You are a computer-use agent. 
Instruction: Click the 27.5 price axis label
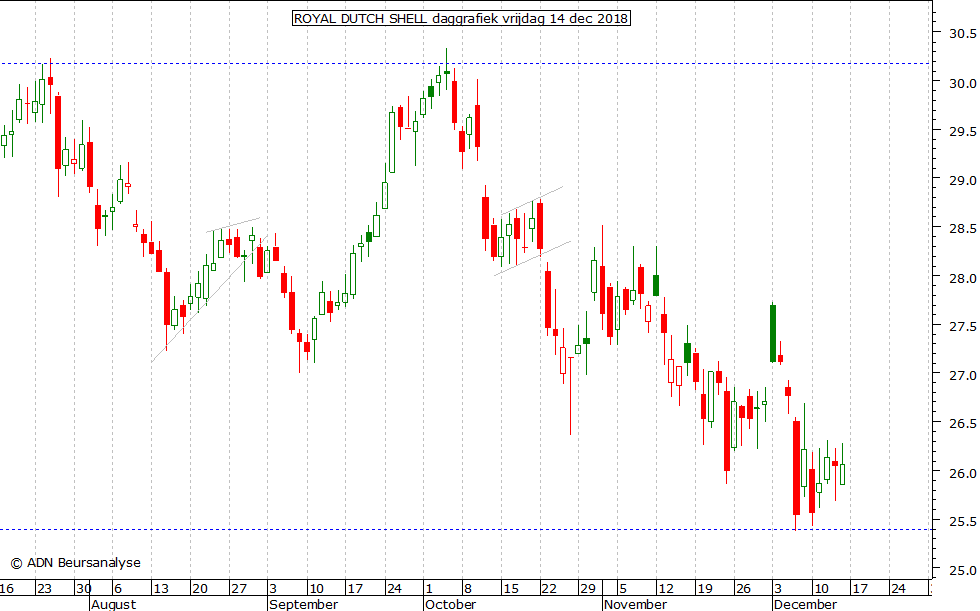[x=962, y=327]
